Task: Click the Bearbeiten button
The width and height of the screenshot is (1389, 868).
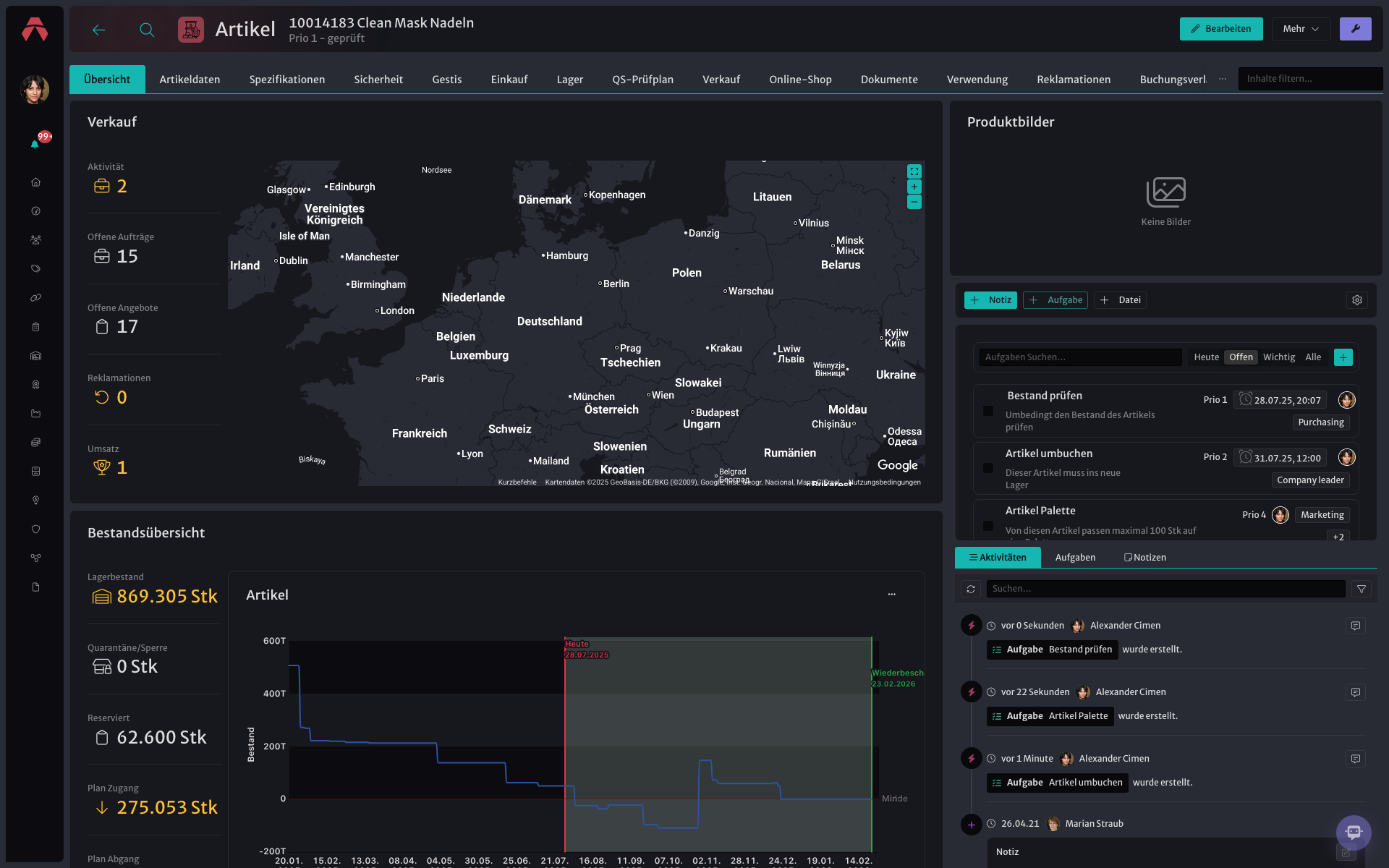Action: pos(1221,29)
